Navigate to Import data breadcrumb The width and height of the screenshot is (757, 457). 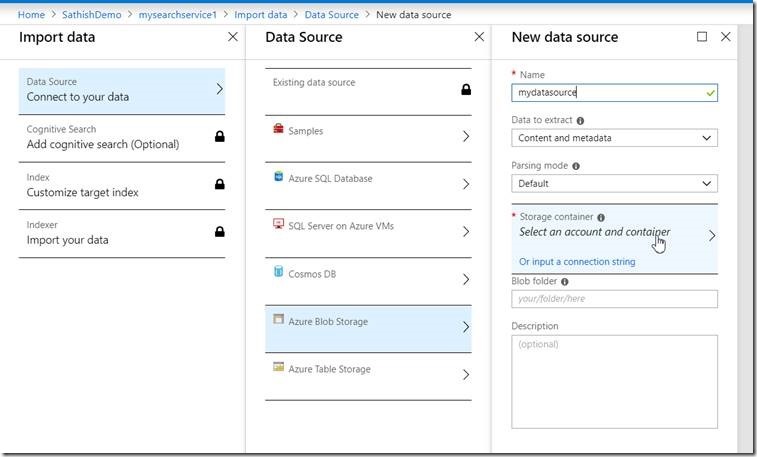click(261, 15)
